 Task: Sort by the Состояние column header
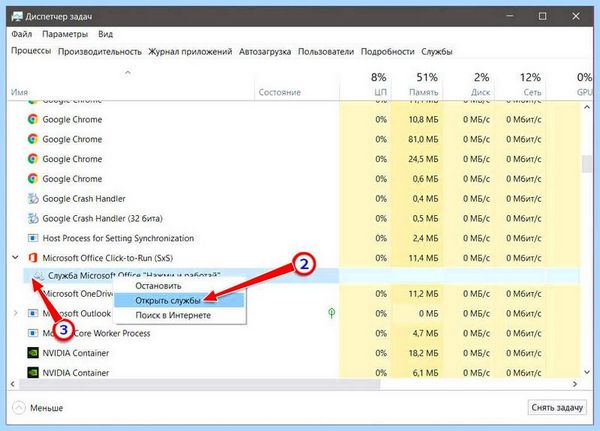coord(280,92)
